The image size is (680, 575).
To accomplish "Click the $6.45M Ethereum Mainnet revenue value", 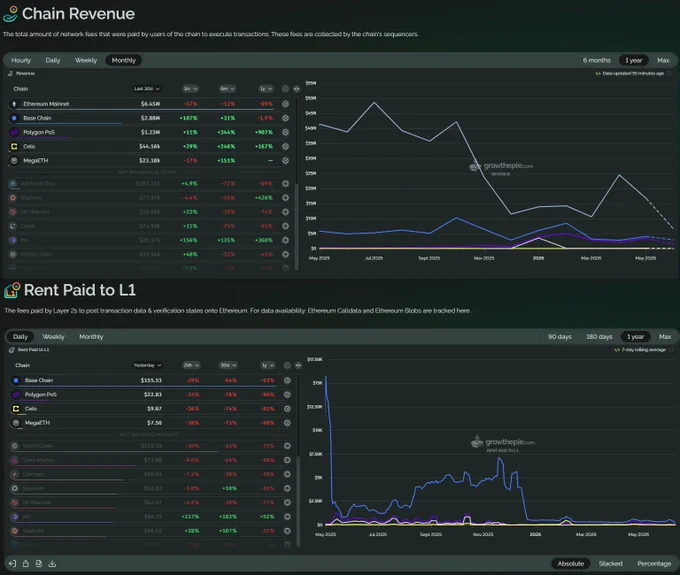I will [x=150, y=104].
